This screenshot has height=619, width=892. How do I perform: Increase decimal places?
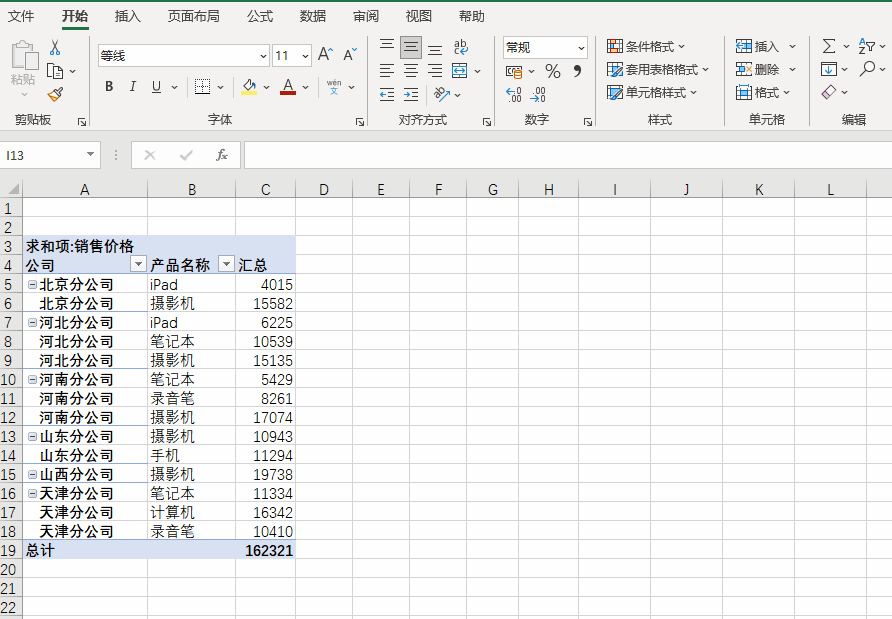[x=514, y=94]
